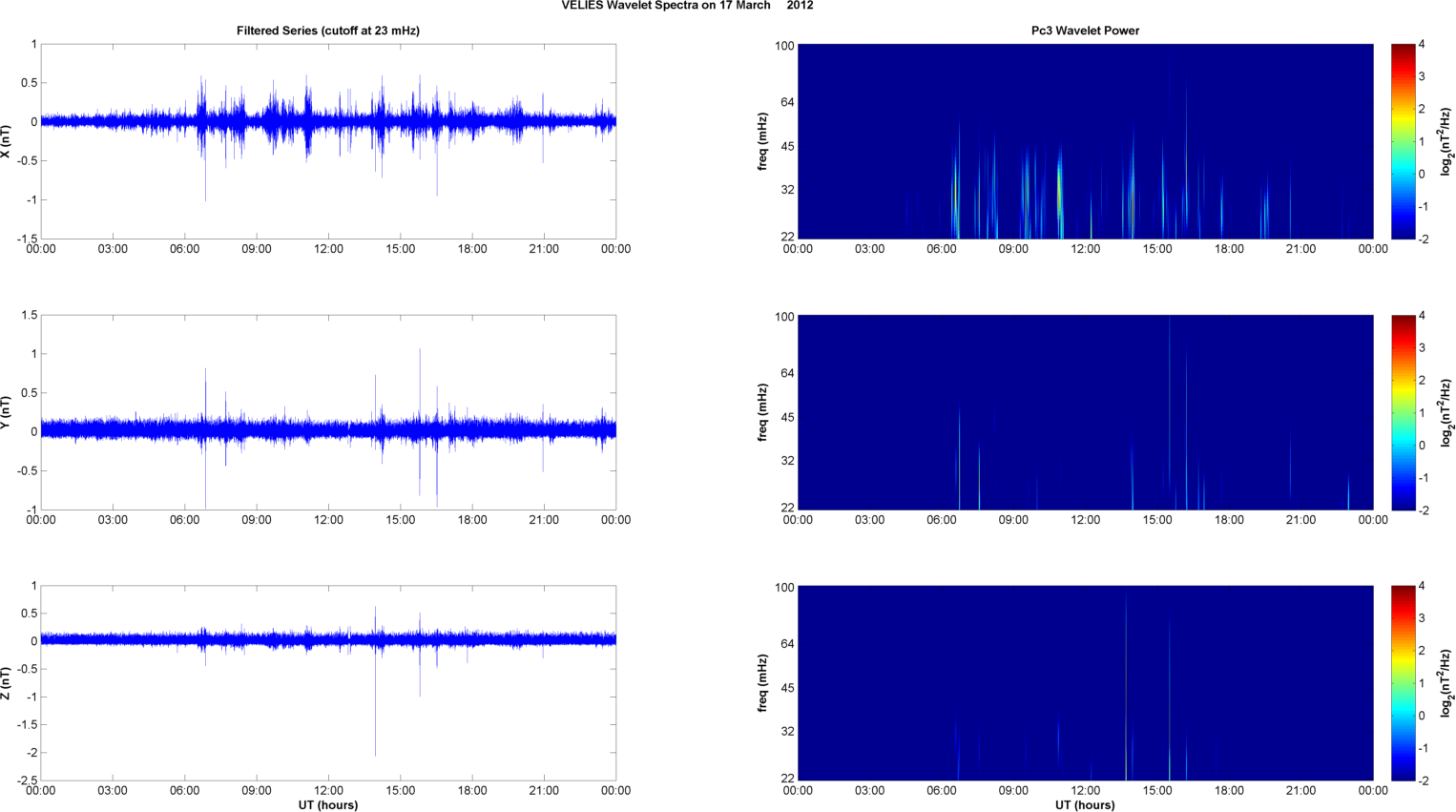Select the X component filtered series plot

tap(328, 141)
